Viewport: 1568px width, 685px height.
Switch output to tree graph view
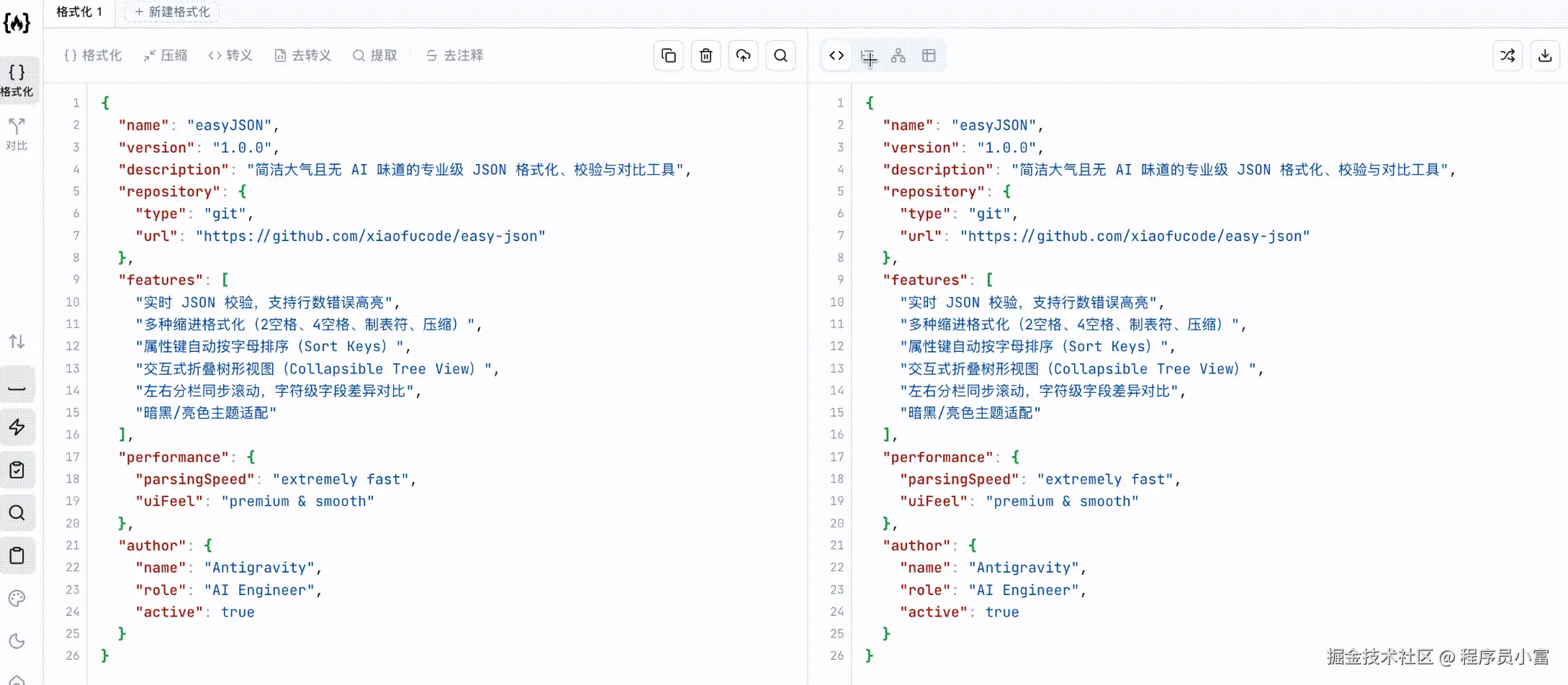898,55
